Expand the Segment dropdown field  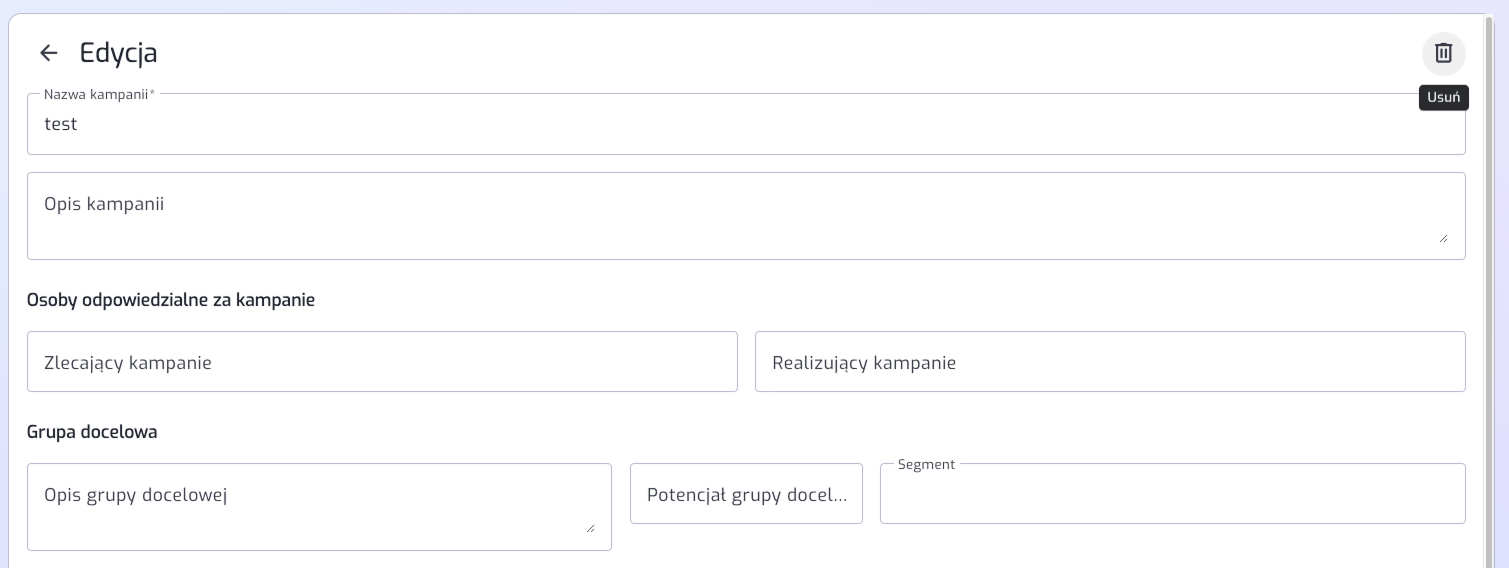click(x=1172, y=494)
